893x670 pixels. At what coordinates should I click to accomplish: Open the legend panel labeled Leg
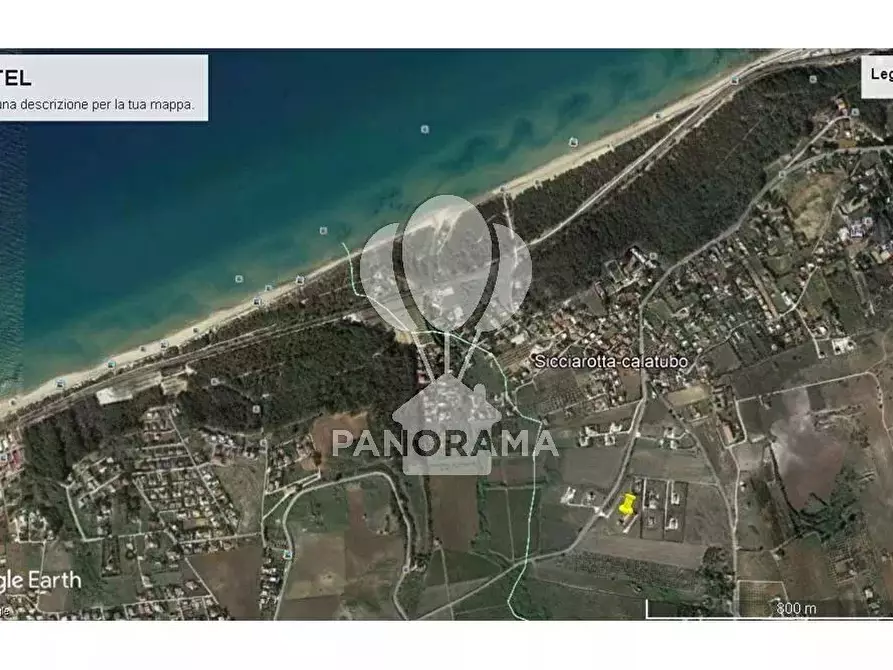(881, 74)
